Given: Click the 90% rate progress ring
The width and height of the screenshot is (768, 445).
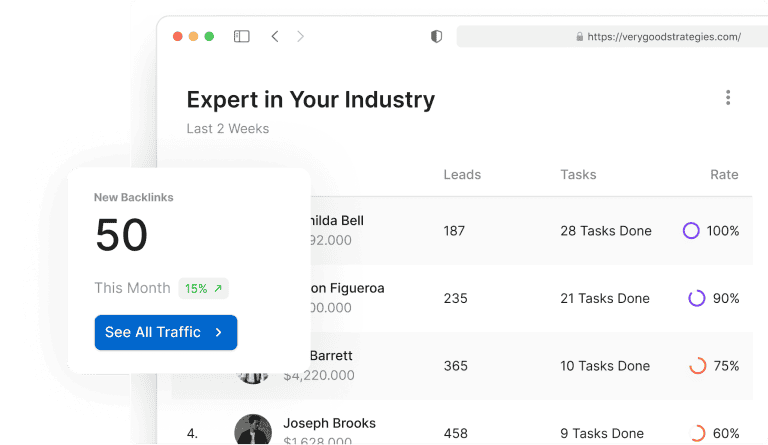Looking at the screenshot, I should pyautogui.click(x=697, y=298).
